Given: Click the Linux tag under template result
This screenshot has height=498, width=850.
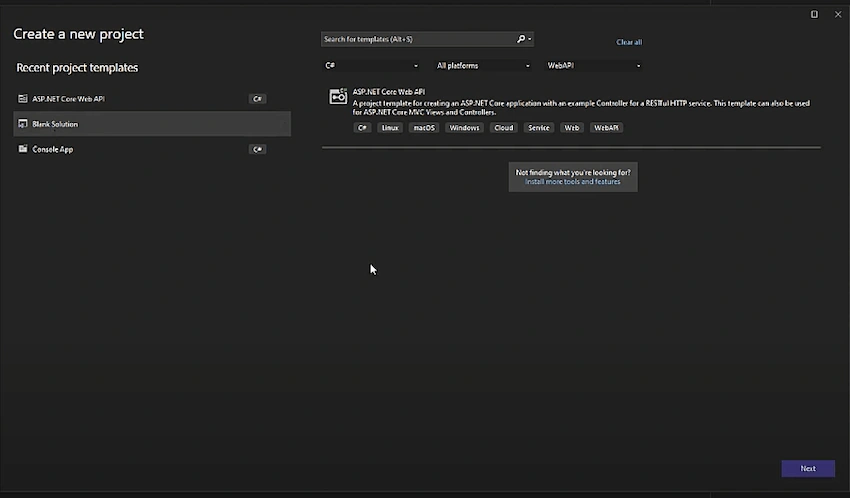Looking at the screenshot, I should pyautogui.click(x=390, y=128).
